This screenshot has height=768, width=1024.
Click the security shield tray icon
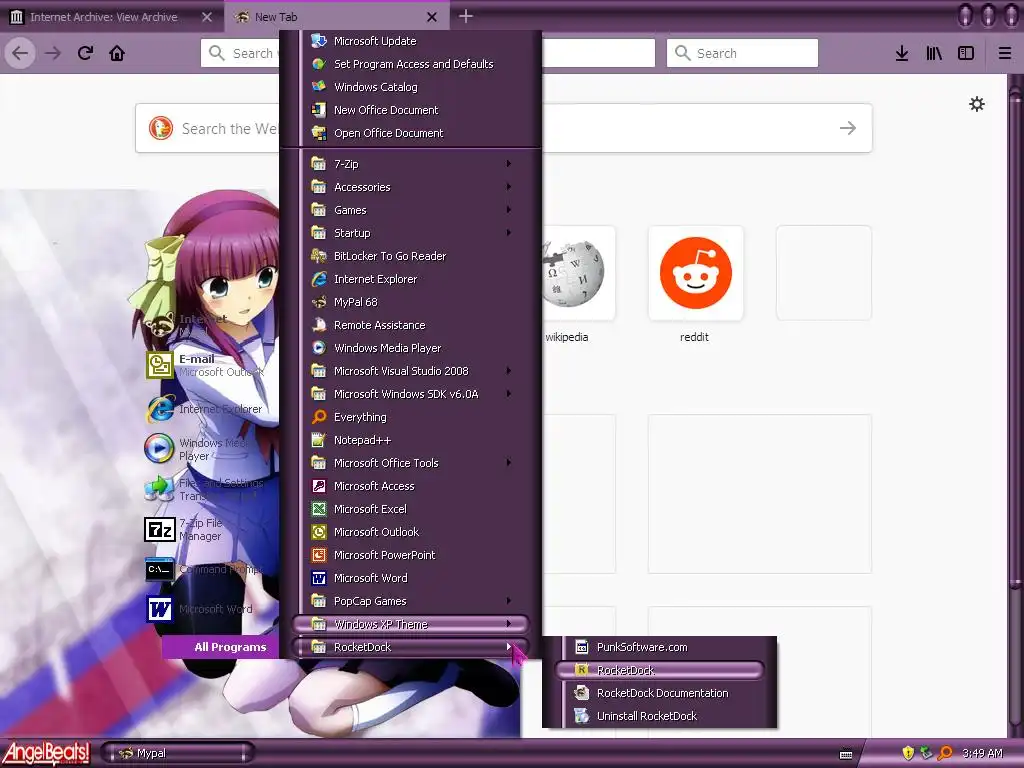tap(908, 753)
